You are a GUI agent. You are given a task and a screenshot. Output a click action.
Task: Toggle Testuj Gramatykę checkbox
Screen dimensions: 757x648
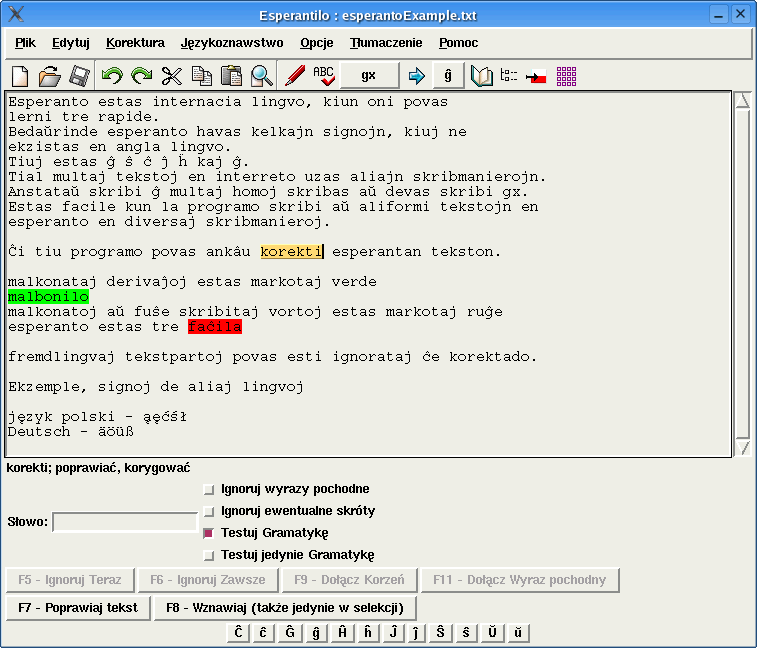click(x=208, y=534)
